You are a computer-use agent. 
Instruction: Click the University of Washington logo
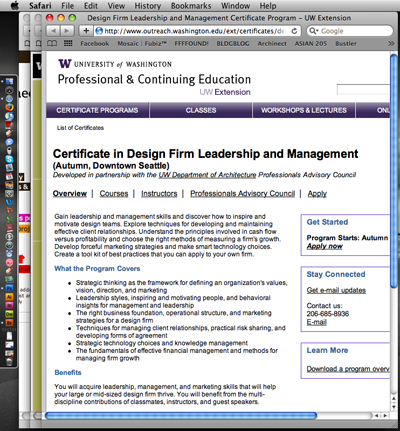115,64
